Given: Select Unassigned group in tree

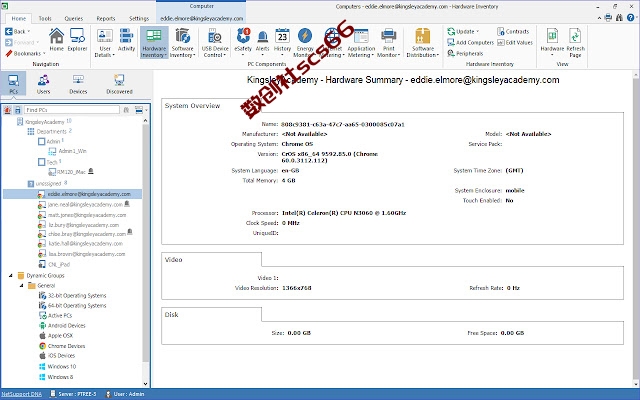Looking at the screenshot, I should [x=47, y=184].
